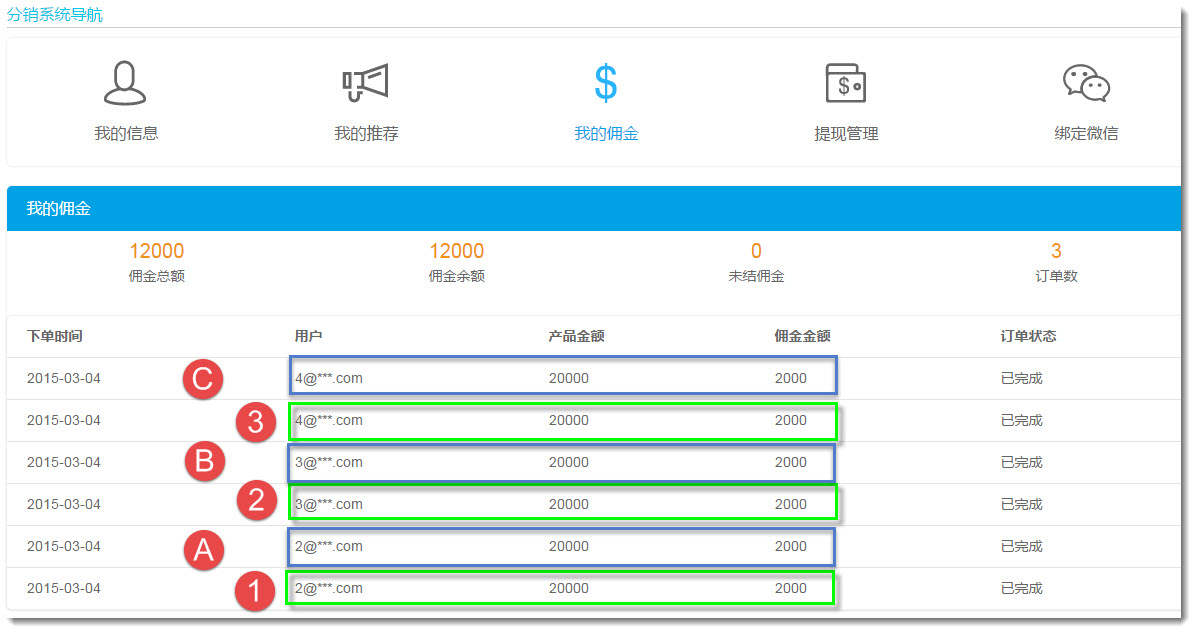This screenshot has width=1196, height=633.
Task: Click the 我的信息 person icon
Action: [125, 83]
